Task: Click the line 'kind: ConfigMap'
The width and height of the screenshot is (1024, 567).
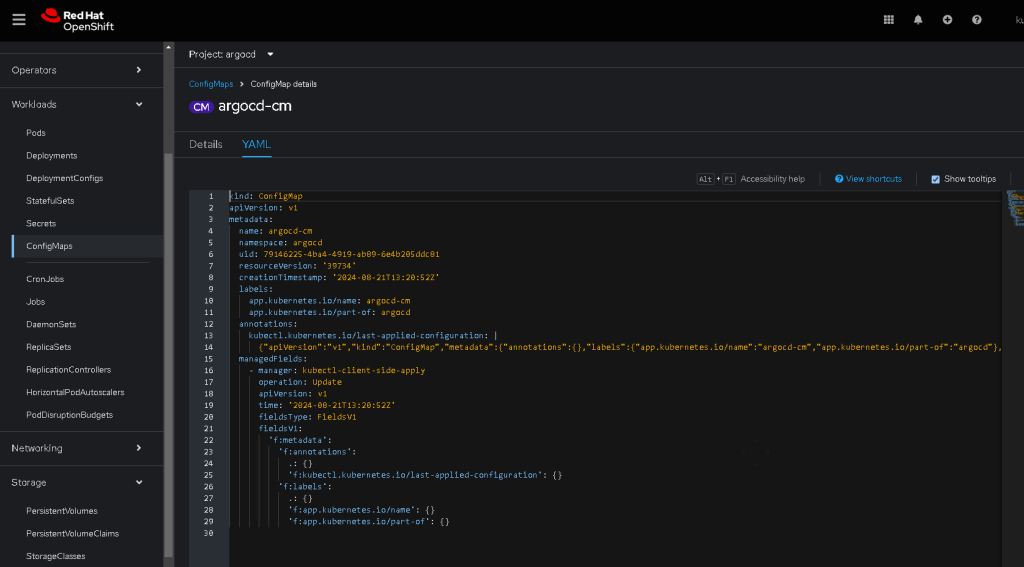Action: click(266, 196)
